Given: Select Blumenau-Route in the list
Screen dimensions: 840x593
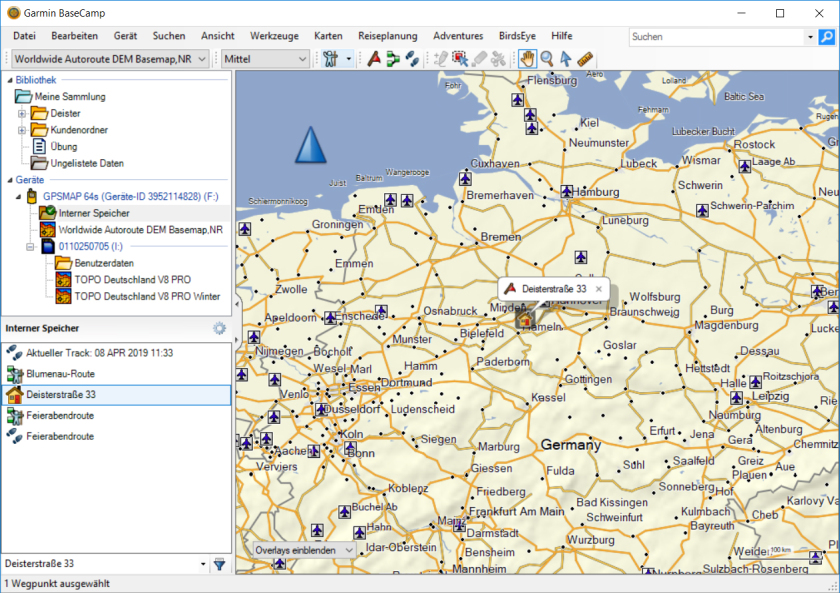Looking at the screenshot, I should 60,373.
